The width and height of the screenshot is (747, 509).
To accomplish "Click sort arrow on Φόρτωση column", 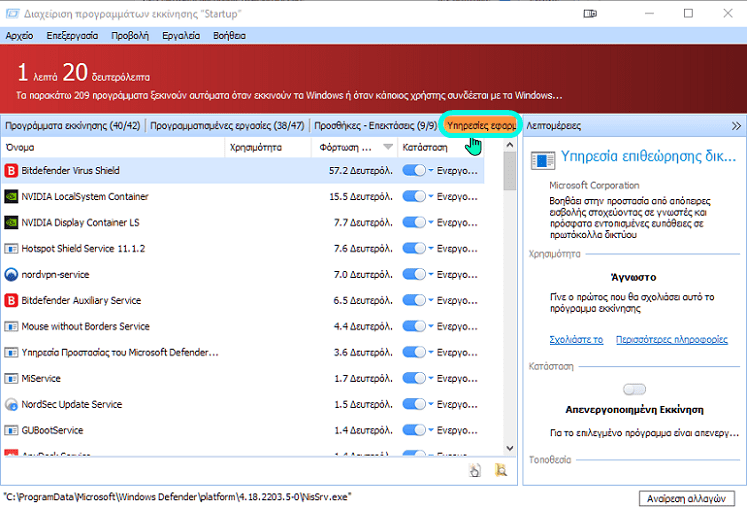I will (x=388, y=147).
